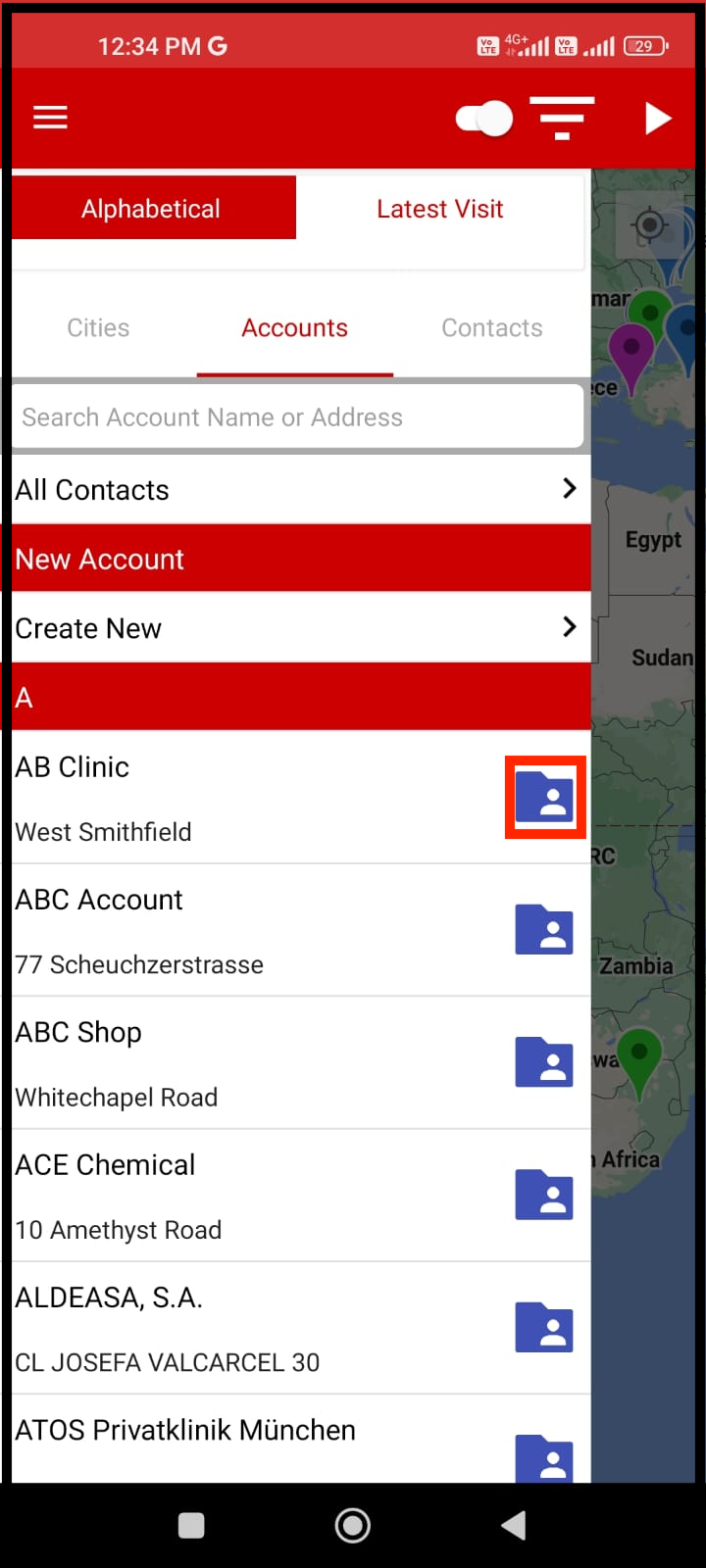Select the ABC Shop account entry

(245, 1062)
